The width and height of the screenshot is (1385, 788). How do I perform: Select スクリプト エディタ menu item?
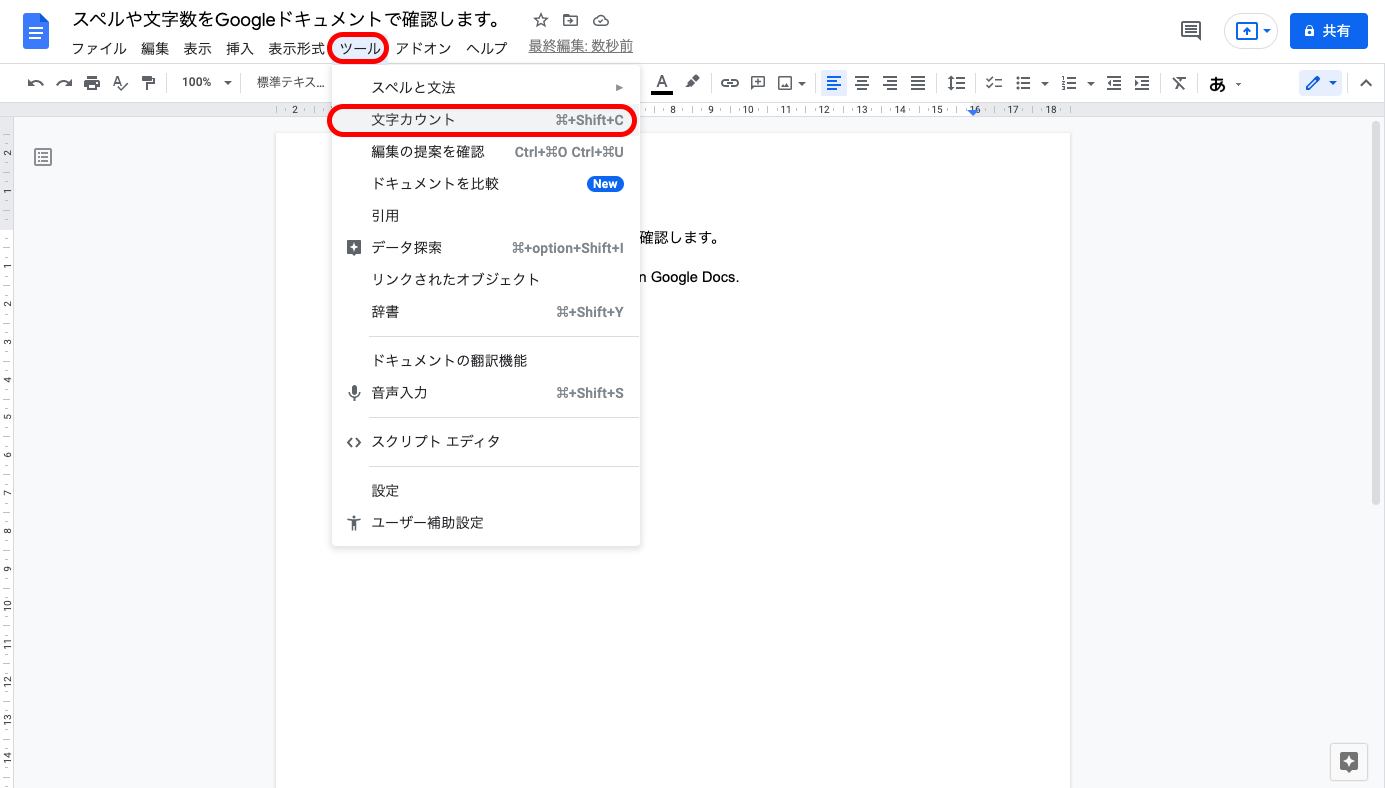click(486, 442)
